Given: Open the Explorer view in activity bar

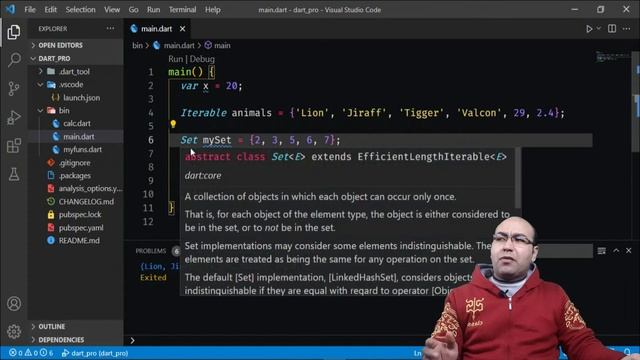Looking at the screenshot, I should pos(13,32).
